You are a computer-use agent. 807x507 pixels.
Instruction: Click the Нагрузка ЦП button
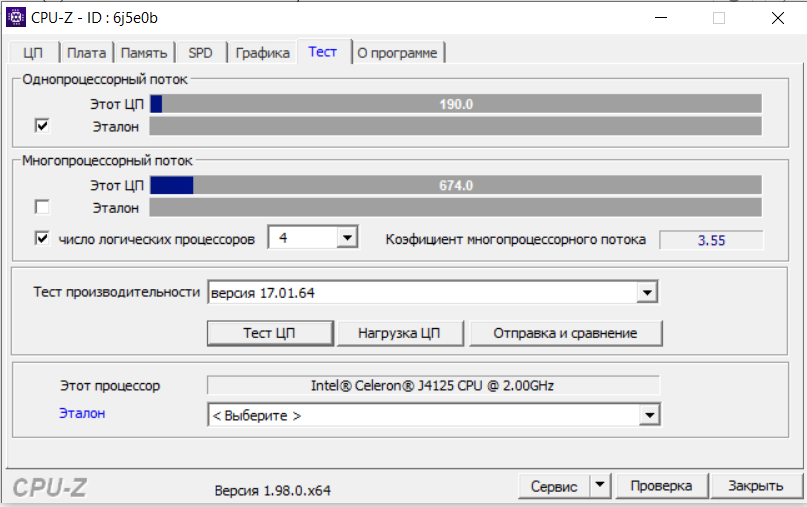(x=399, y=333)
